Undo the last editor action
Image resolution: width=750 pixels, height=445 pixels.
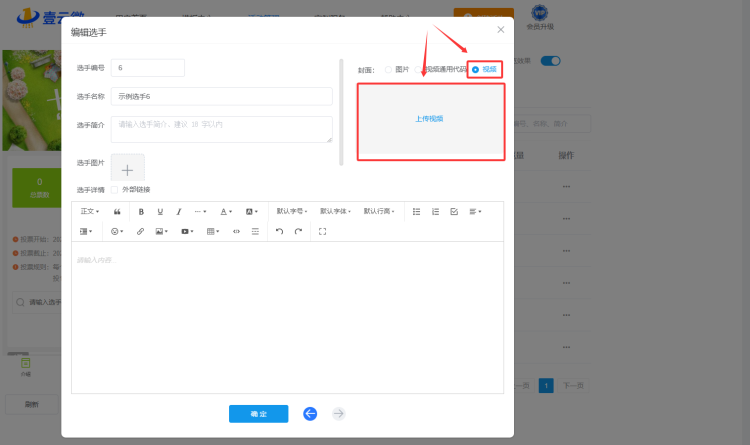pyautogui.click(x=280, y=231)
